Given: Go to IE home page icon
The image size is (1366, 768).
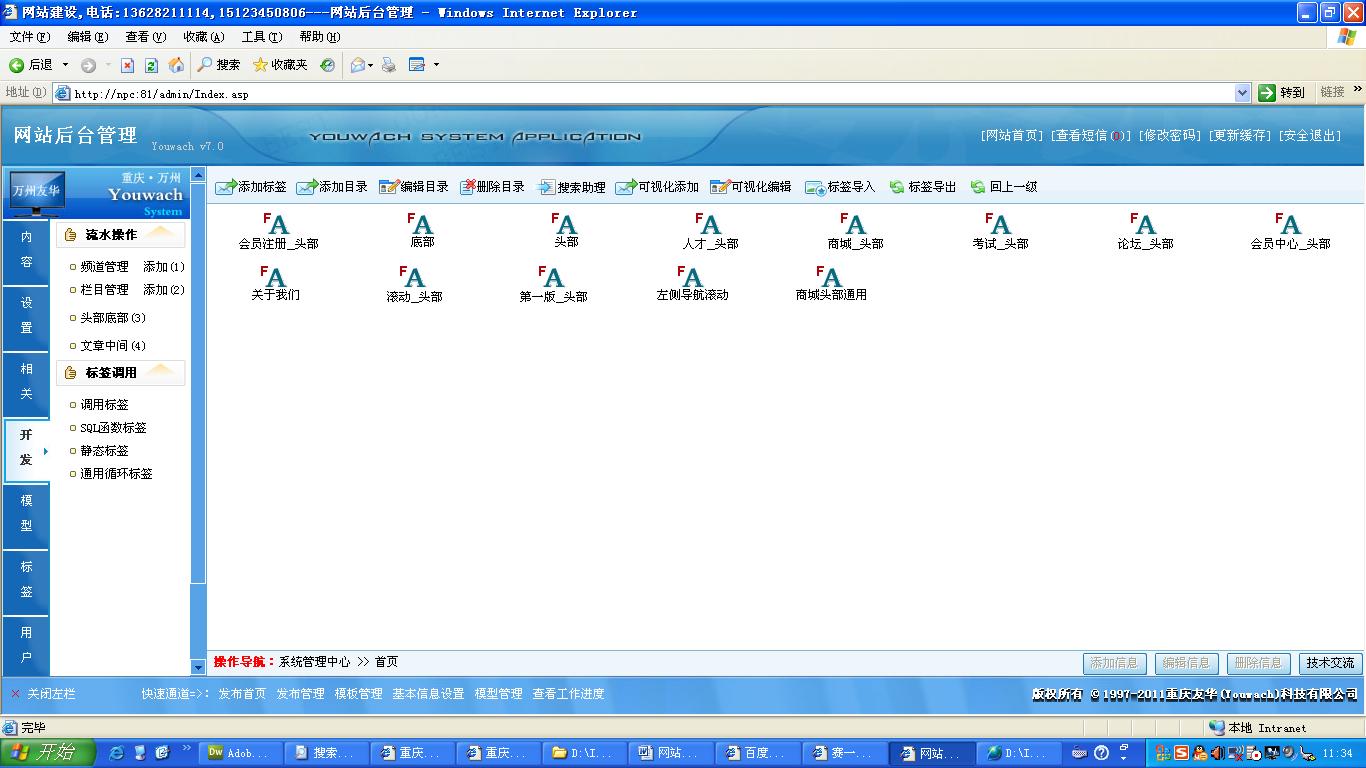Looking at the screenshot, I should (x=176, y=65).
